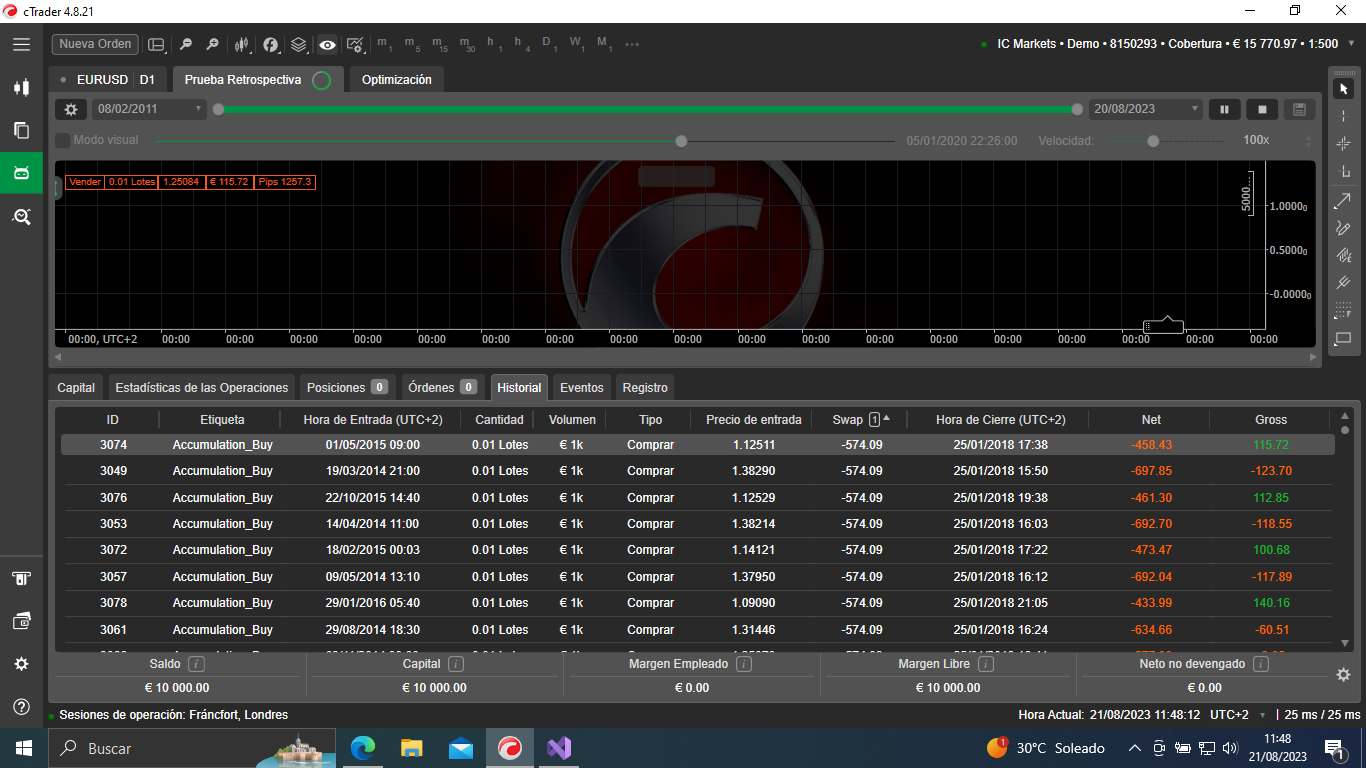Open the Automate robot section in sidebar
The height and width of the screenshot is (768, 1366).
21,173
